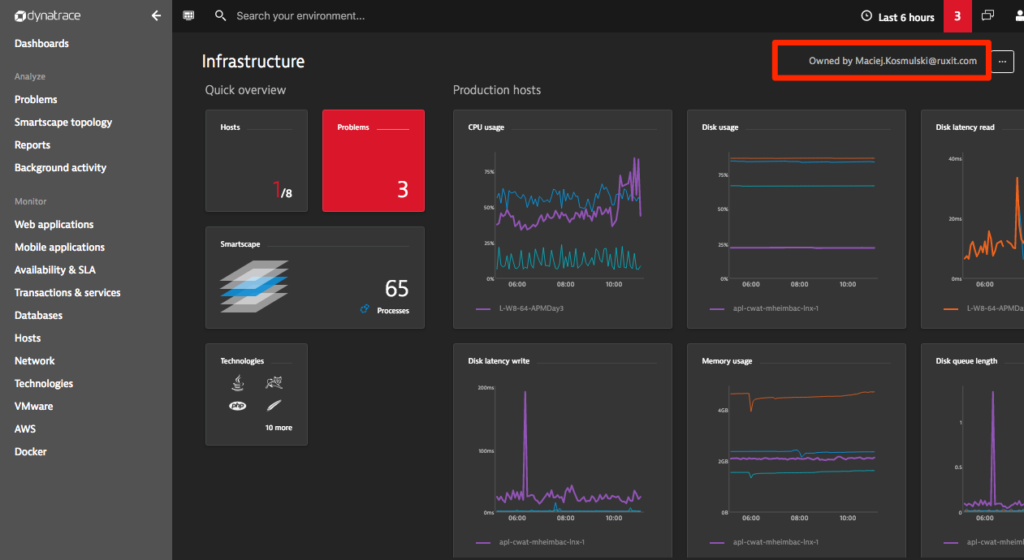Open the user profile icon

pos(1019,16)
